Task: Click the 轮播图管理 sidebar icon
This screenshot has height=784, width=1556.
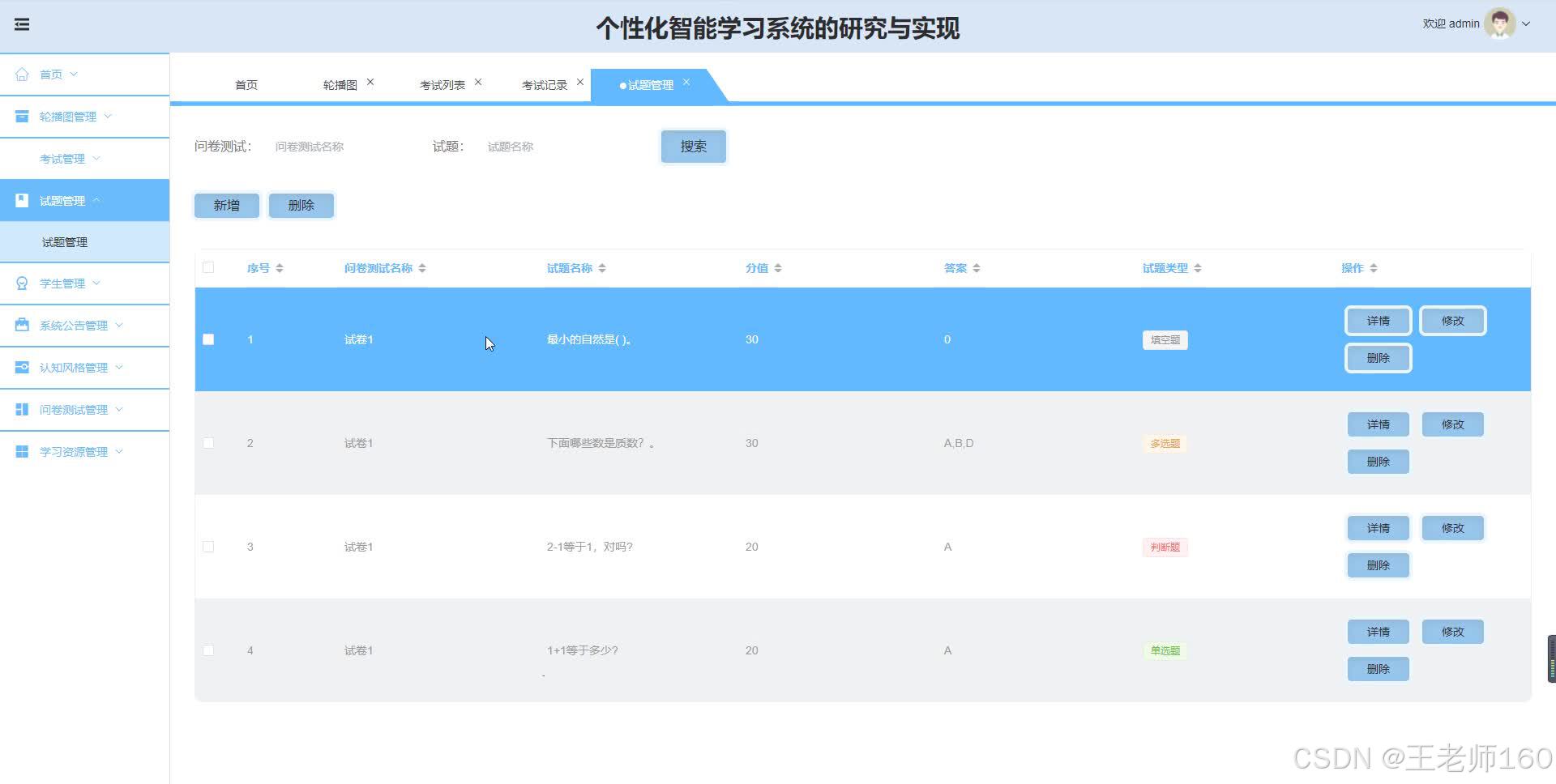Action: tap(23, 116)
